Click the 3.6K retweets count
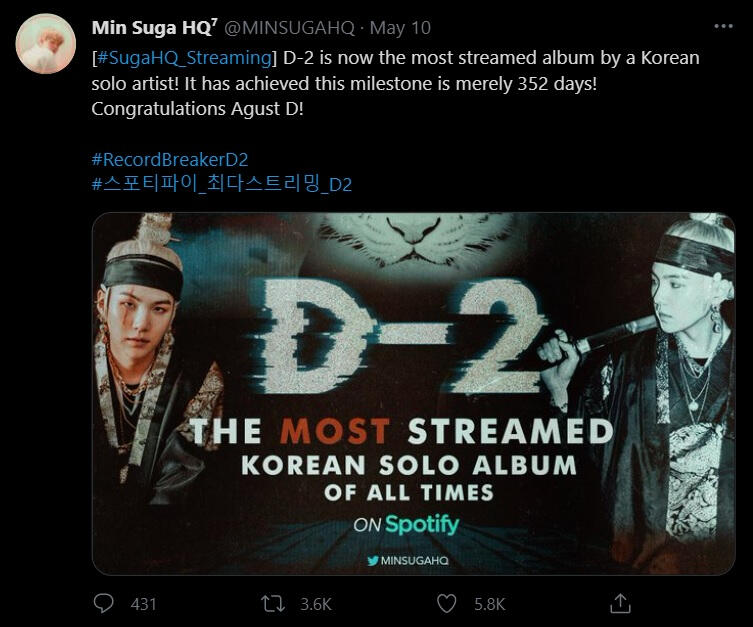 (x=315, y=604)
